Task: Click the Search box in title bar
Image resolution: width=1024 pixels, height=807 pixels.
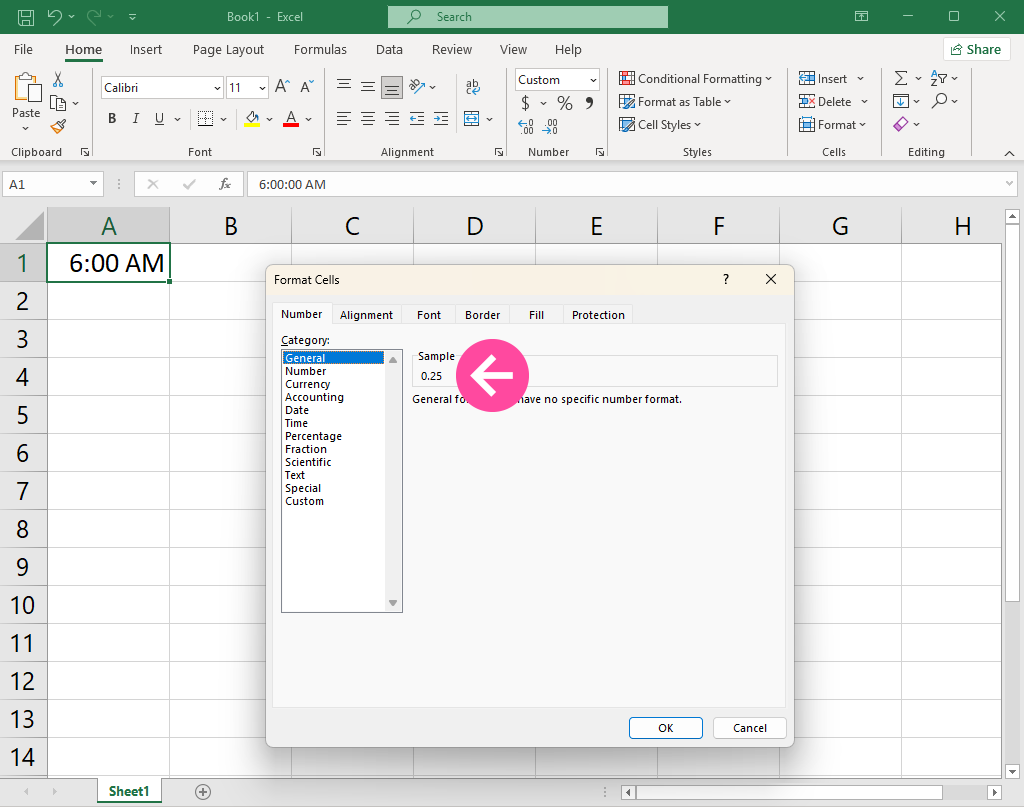Action: click(x=528, y=17)
